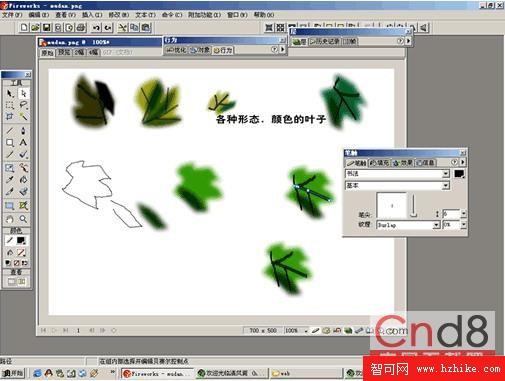
Task: Click the New document toolbar icon
Action: point(24,27)
